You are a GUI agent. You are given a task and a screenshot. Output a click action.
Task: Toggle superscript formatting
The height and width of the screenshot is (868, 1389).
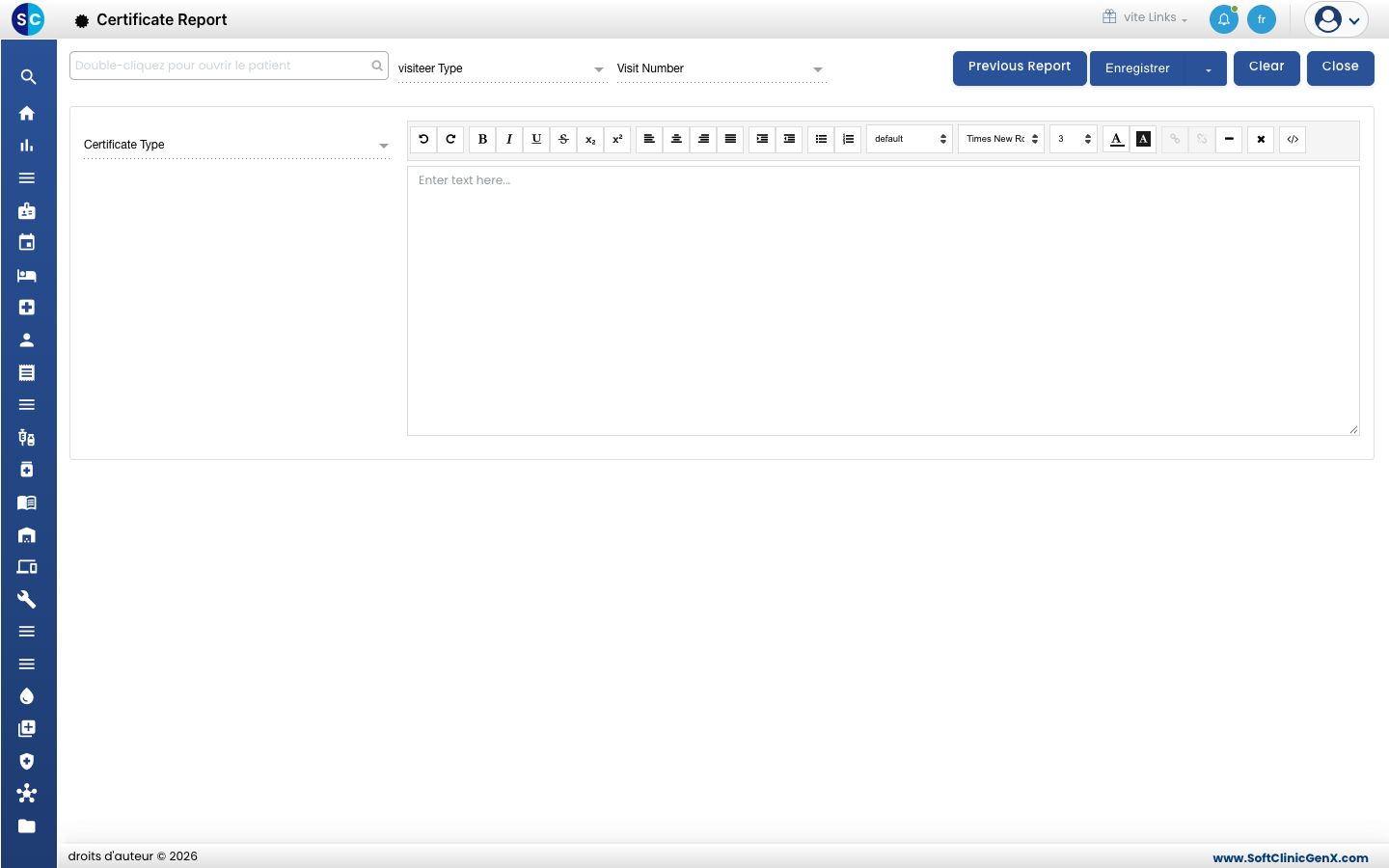[617, 139]
